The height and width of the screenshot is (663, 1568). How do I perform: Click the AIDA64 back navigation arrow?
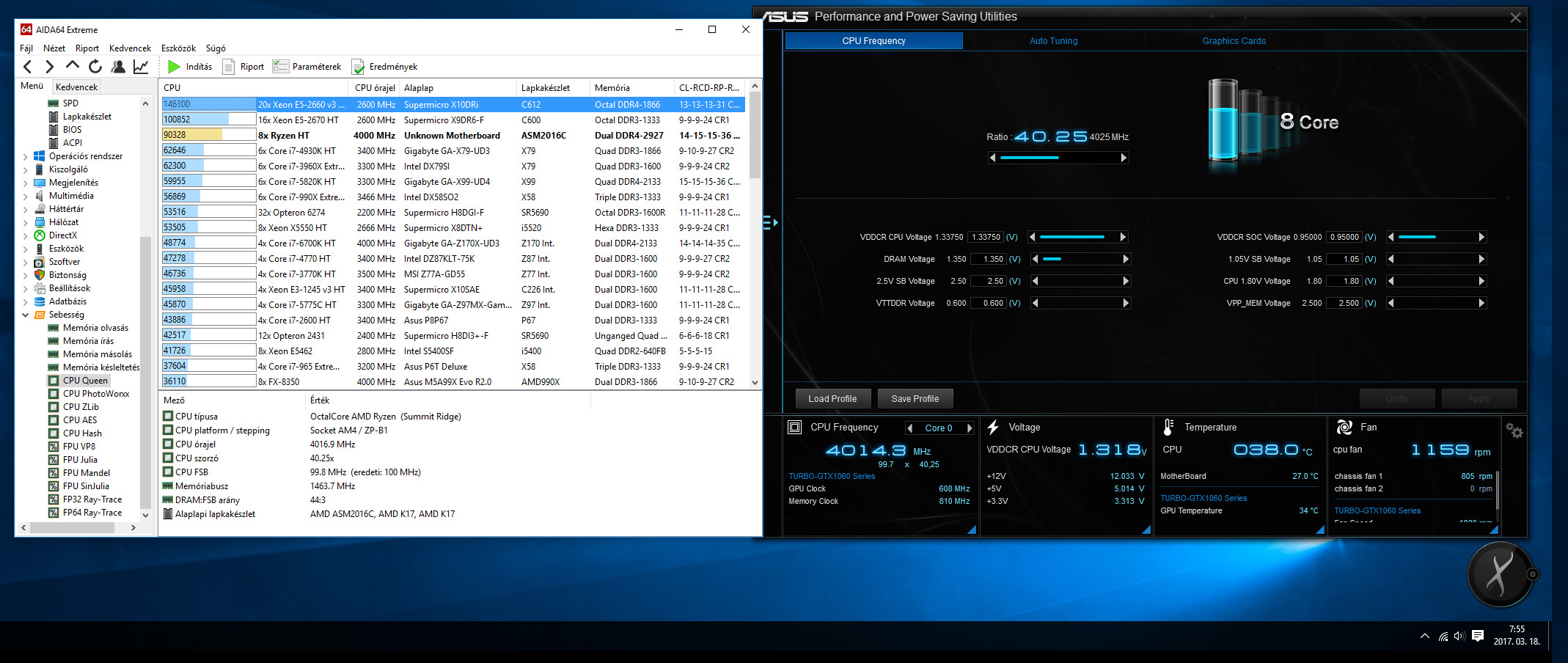[x=27, y=67]
